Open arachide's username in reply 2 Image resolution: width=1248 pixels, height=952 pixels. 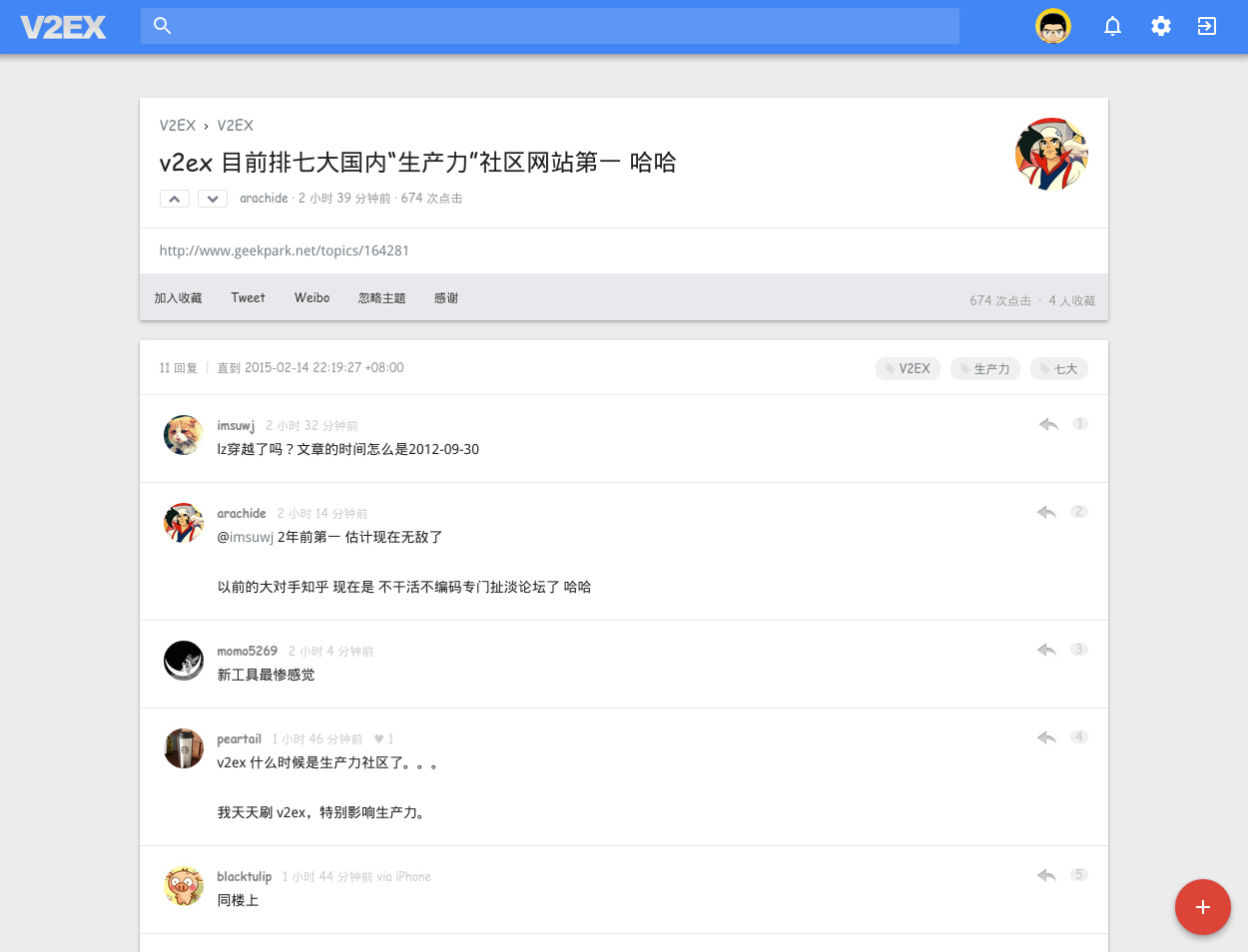pos(242,514)
